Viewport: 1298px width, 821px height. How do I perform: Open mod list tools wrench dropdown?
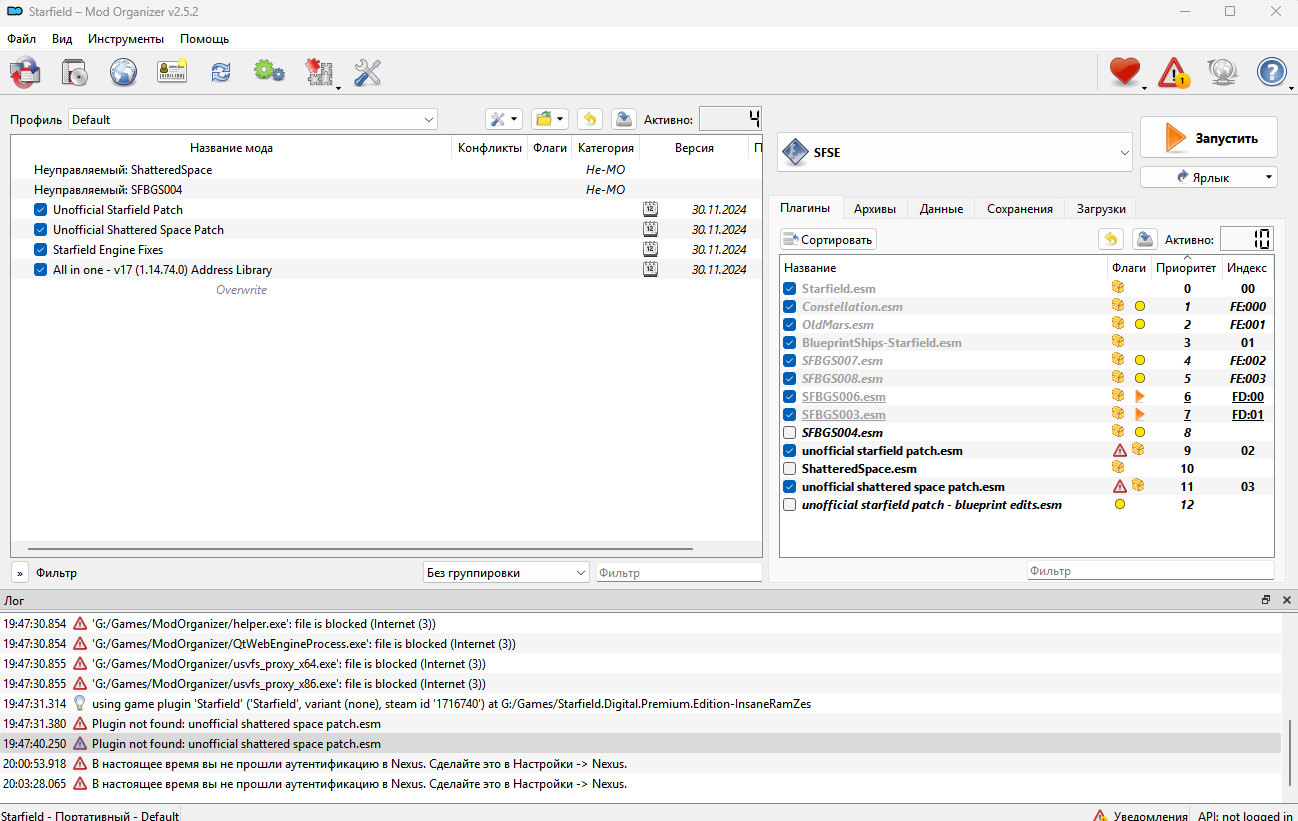click(504, 119)
